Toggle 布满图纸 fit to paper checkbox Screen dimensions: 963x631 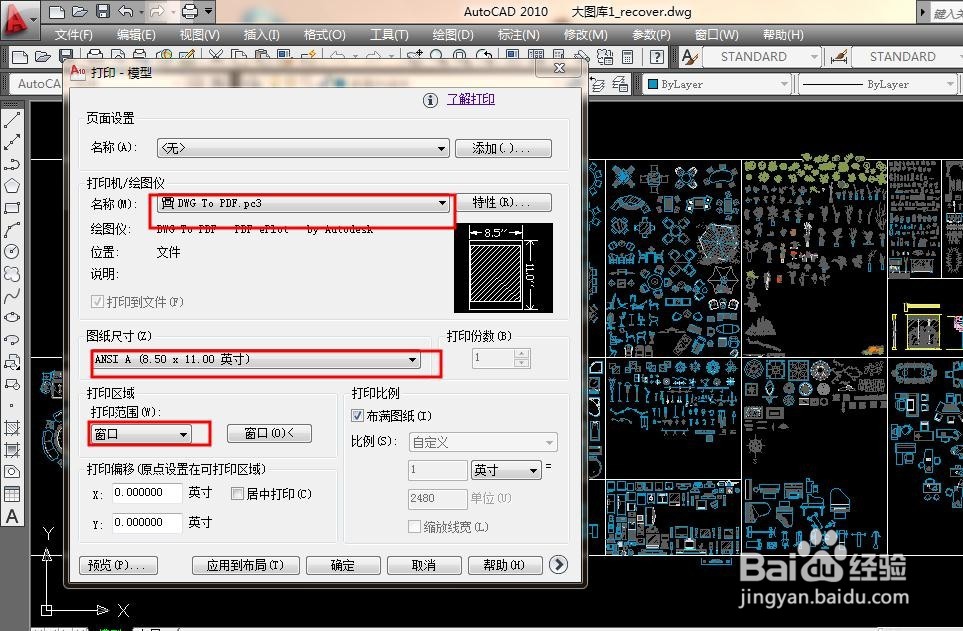357,416
